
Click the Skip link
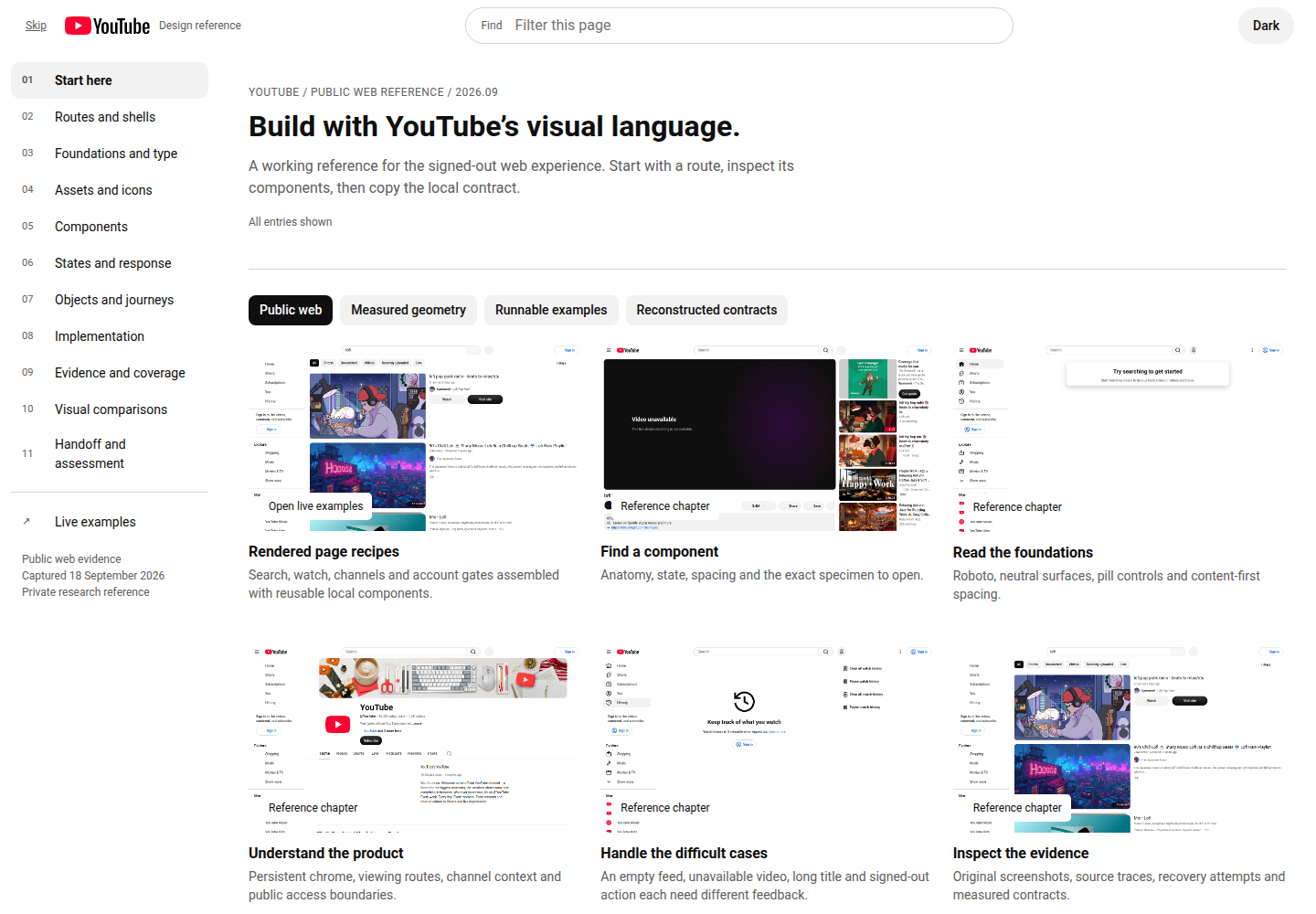click(x=36, y=26)
